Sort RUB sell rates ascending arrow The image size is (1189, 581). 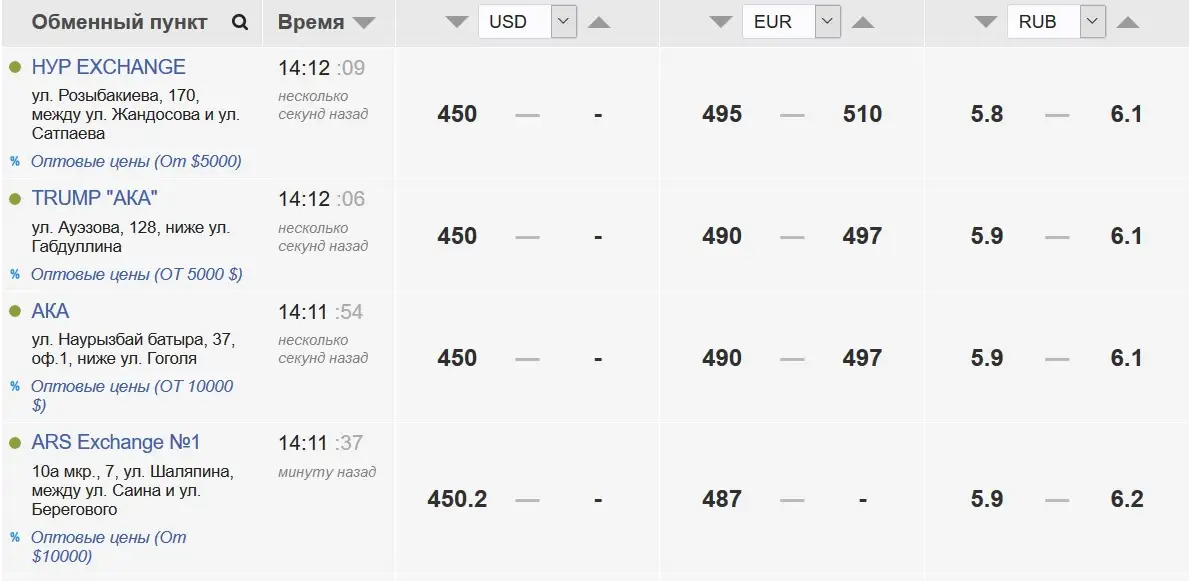point(1128,23)
